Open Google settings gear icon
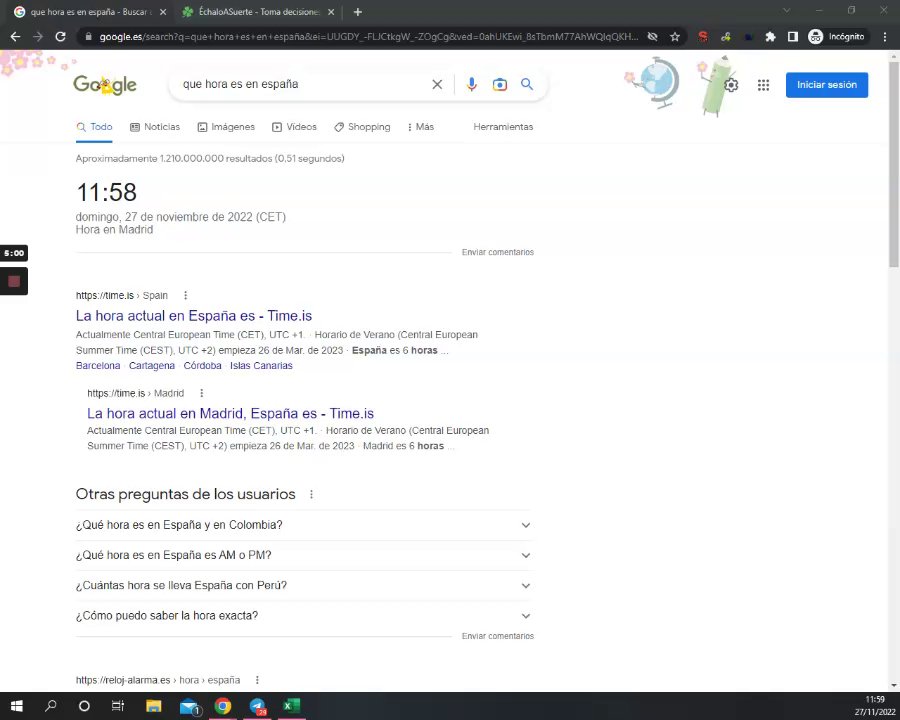The height and width of the screenshot is (720, 900). click(x=731, y=86)
